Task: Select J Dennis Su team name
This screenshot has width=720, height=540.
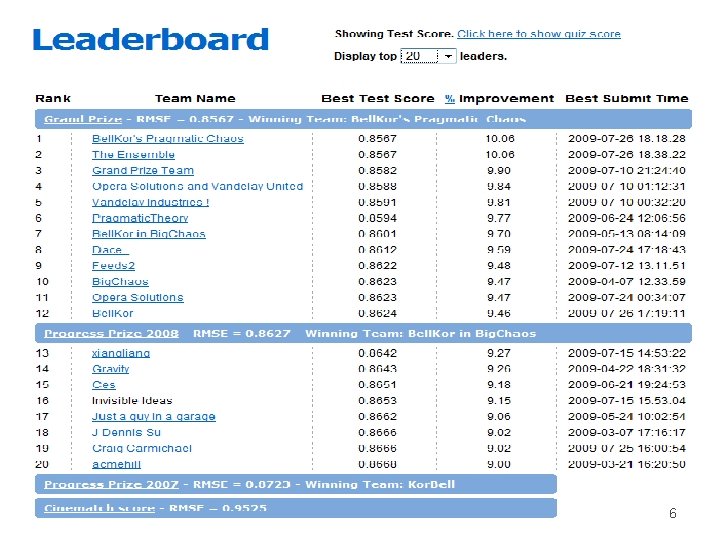Action: 126,433
